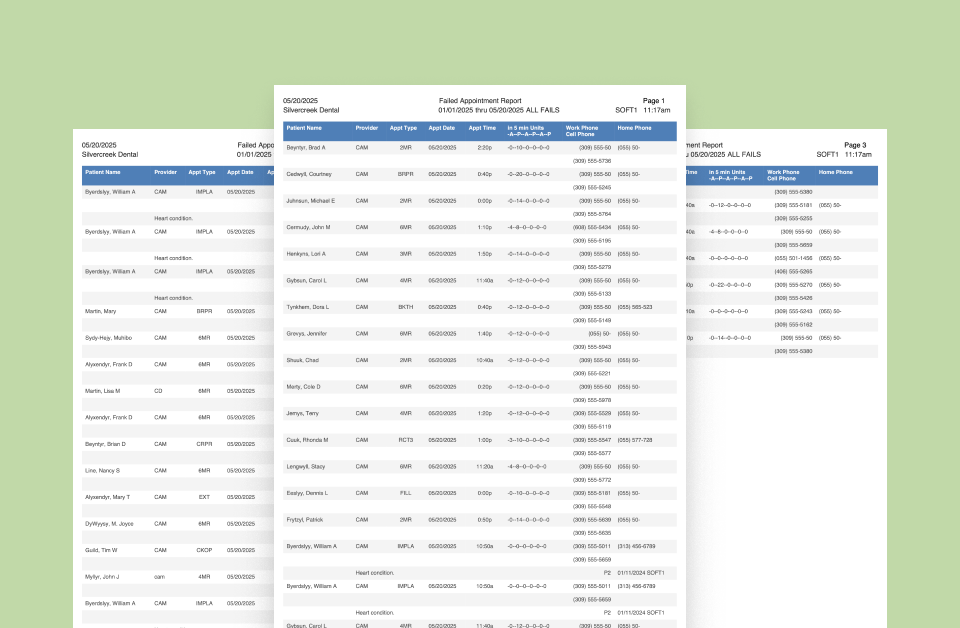Select the Appt Type column header
This screenshot has width=960, height=628.
(x=403, y=128)
